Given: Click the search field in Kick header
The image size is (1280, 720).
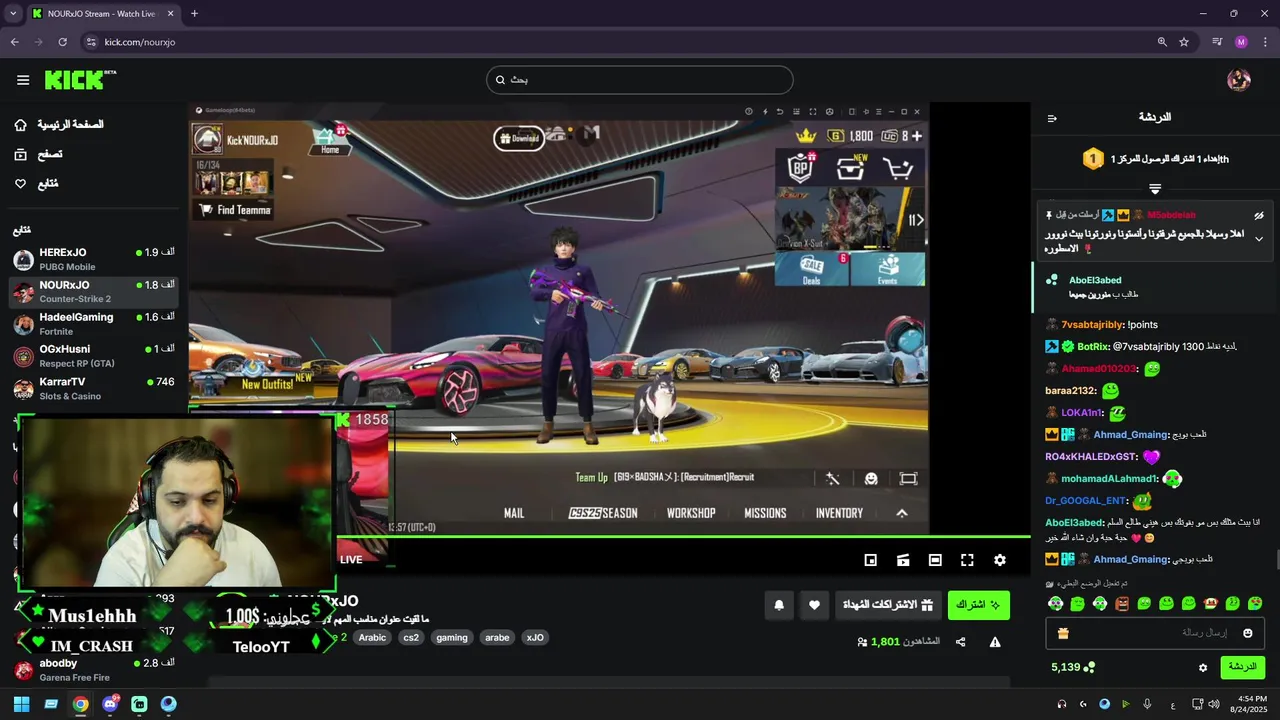Looking at the screenshot, I should click(x=640, y=80).
